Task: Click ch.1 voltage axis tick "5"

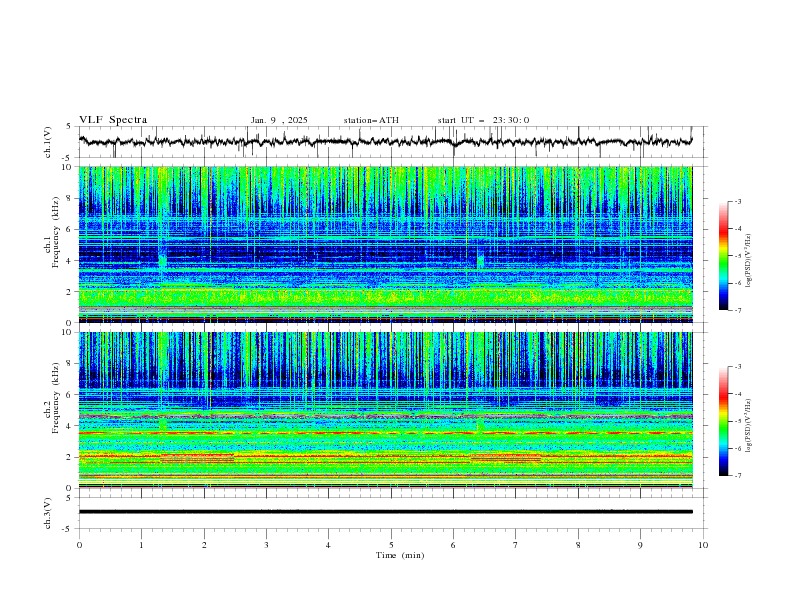Action: tap(69, 126)
